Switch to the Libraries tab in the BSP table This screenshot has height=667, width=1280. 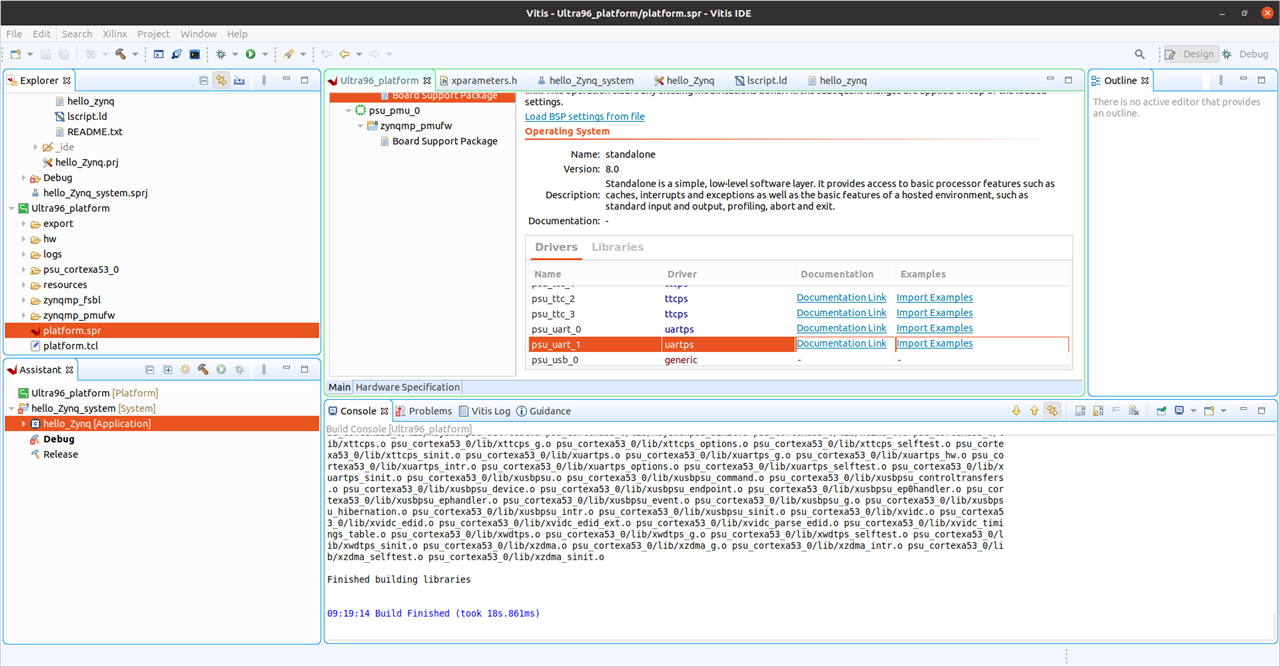point(617,247)
